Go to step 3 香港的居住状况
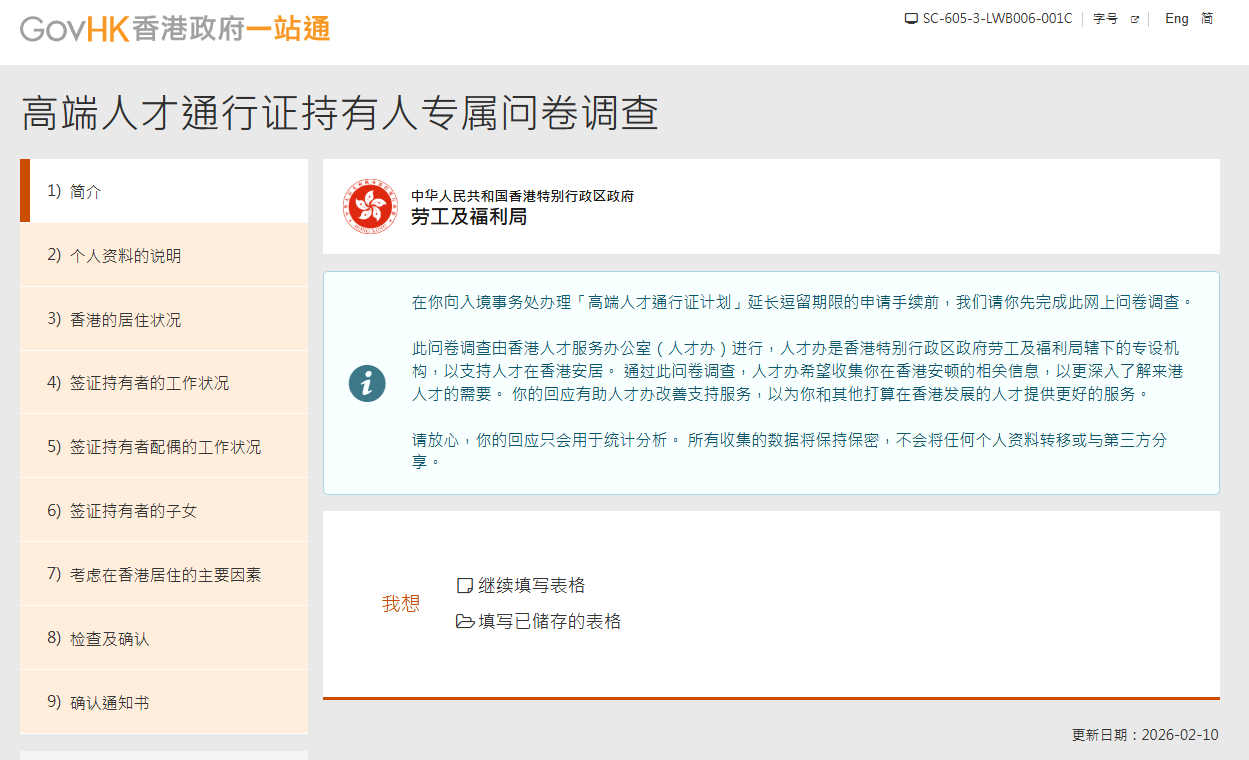This screenshot has height=760, width=1249. [163, 319]
